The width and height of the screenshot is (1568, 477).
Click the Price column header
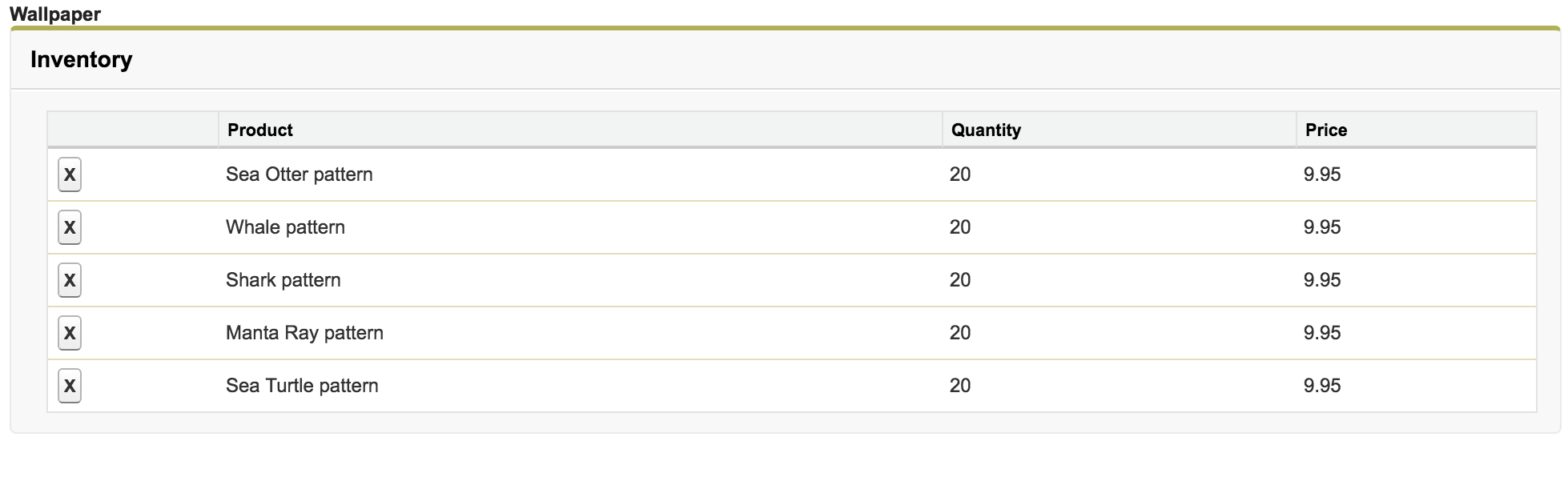pos(1326,130)
